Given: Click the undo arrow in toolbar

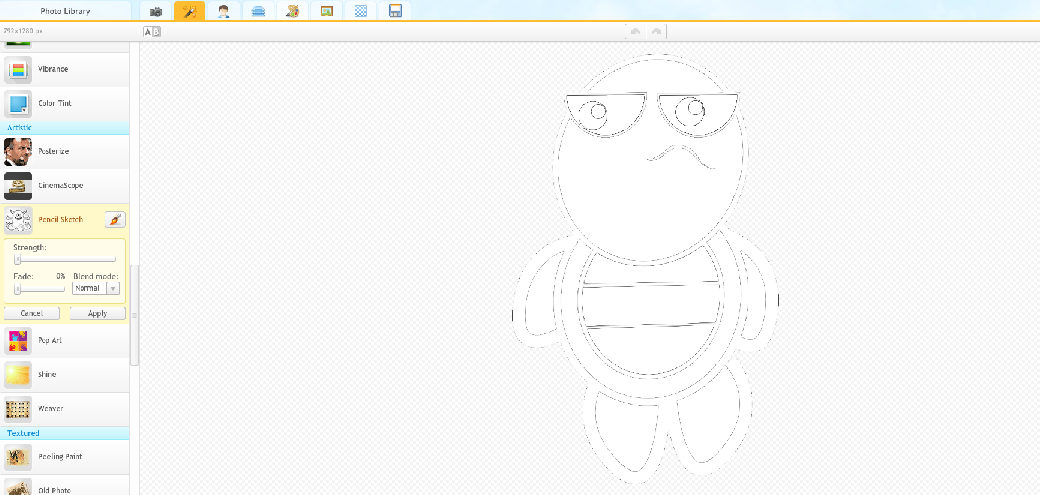Looking at the screenshot, I should (x=635, y=32).
